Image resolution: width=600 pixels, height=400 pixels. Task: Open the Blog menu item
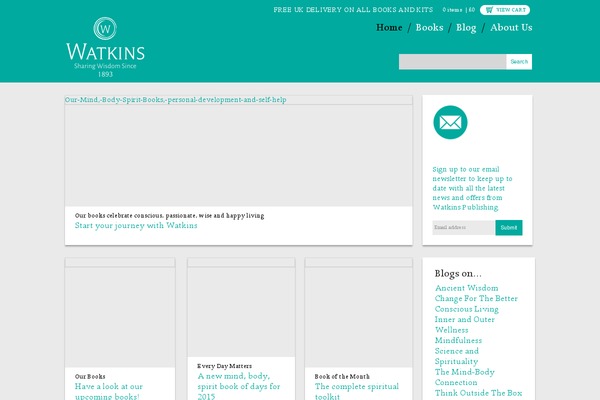(466, 28)
